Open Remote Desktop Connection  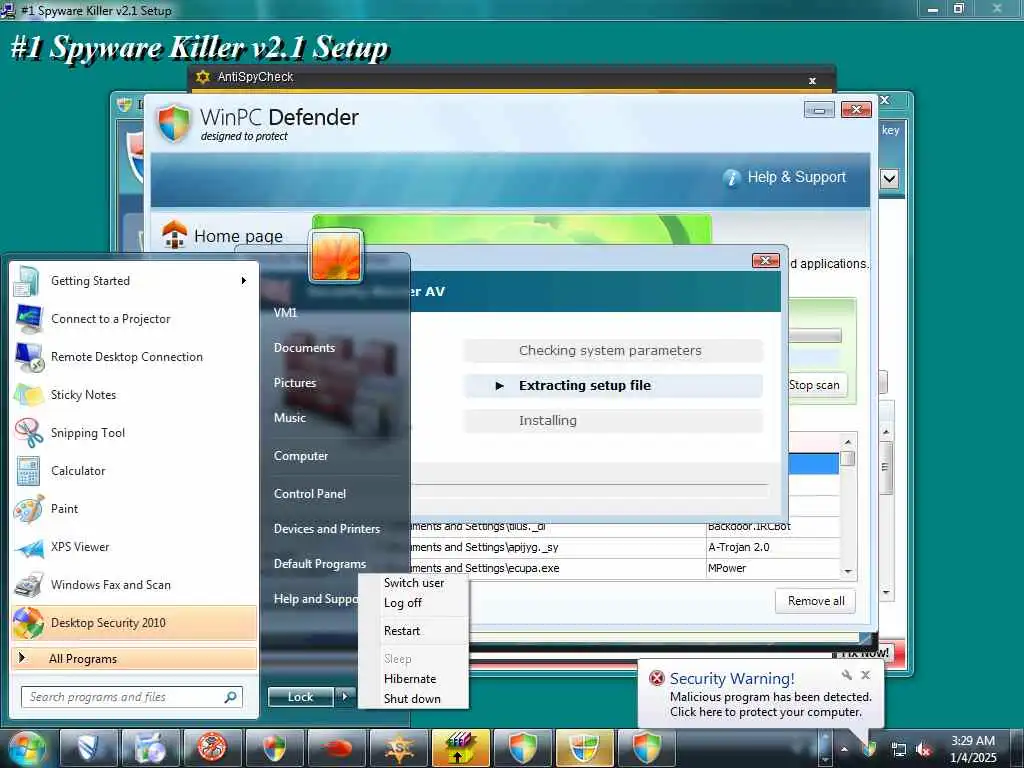pyautogui.click(x=134, y=357)
